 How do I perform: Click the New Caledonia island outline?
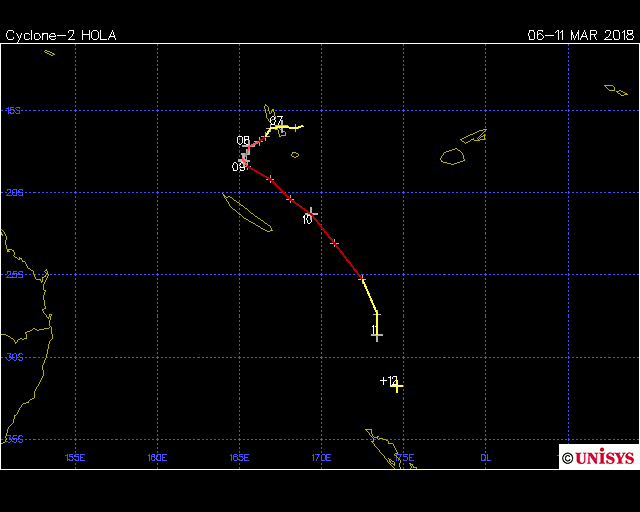[247, 213]
